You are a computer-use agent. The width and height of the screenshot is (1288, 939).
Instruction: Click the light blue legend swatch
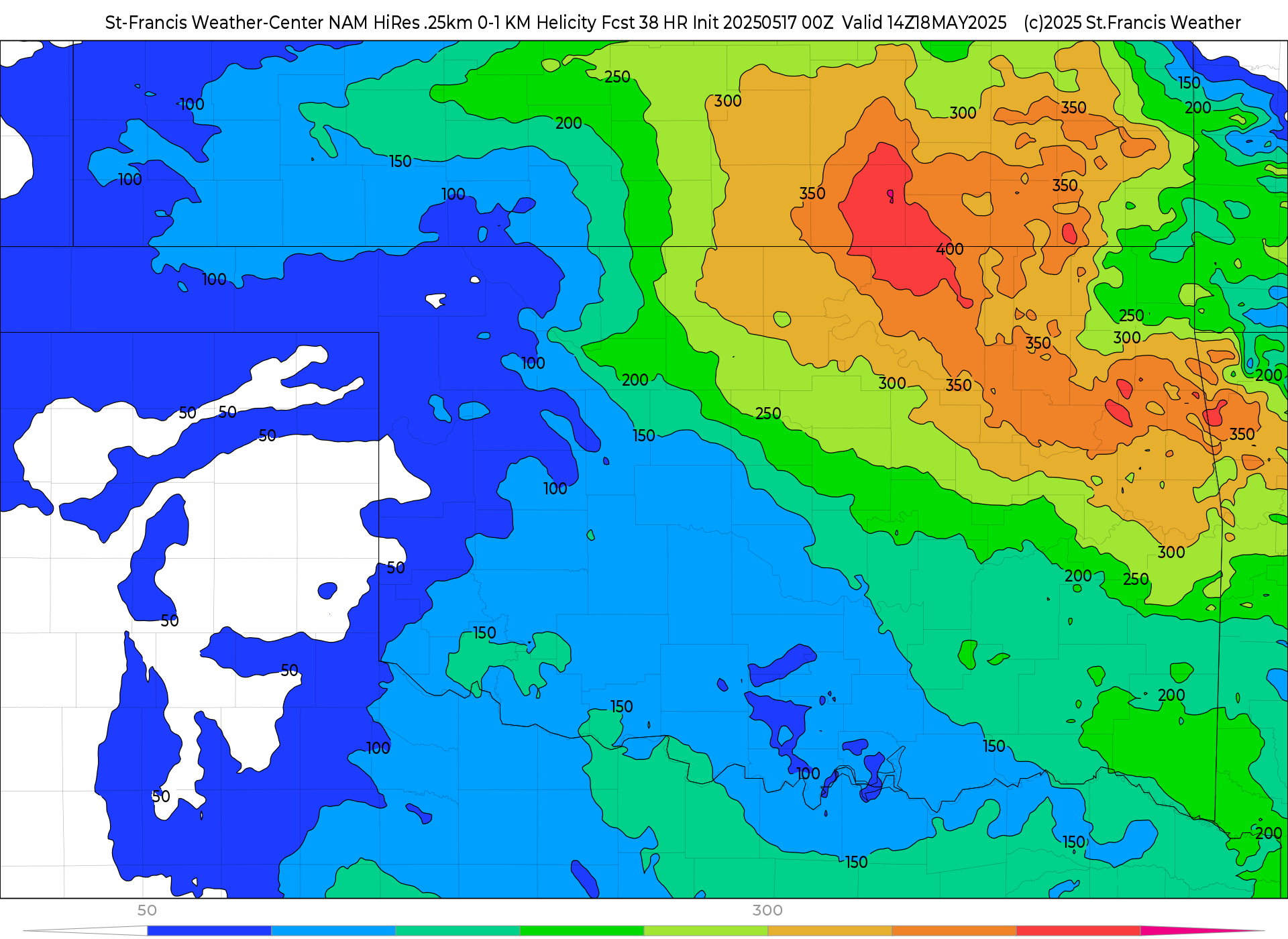point(333,931)
